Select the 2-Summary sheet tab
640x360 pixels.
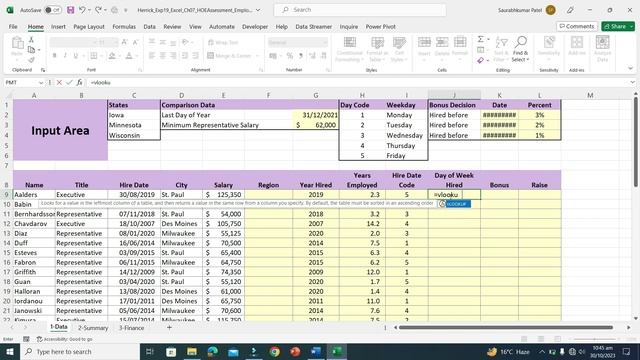(93, 328)
